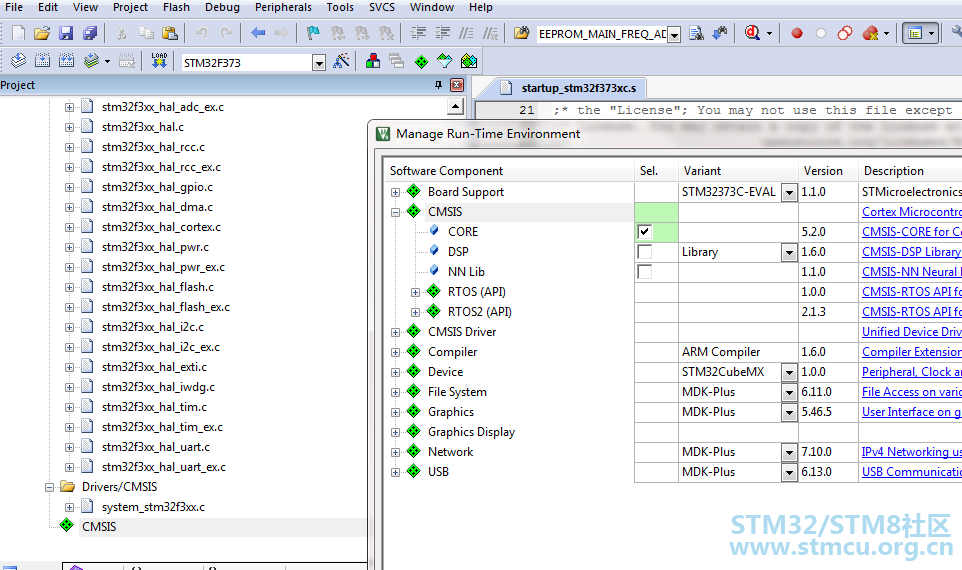Open the Pack Installer icon

click(x=469, y=61)
